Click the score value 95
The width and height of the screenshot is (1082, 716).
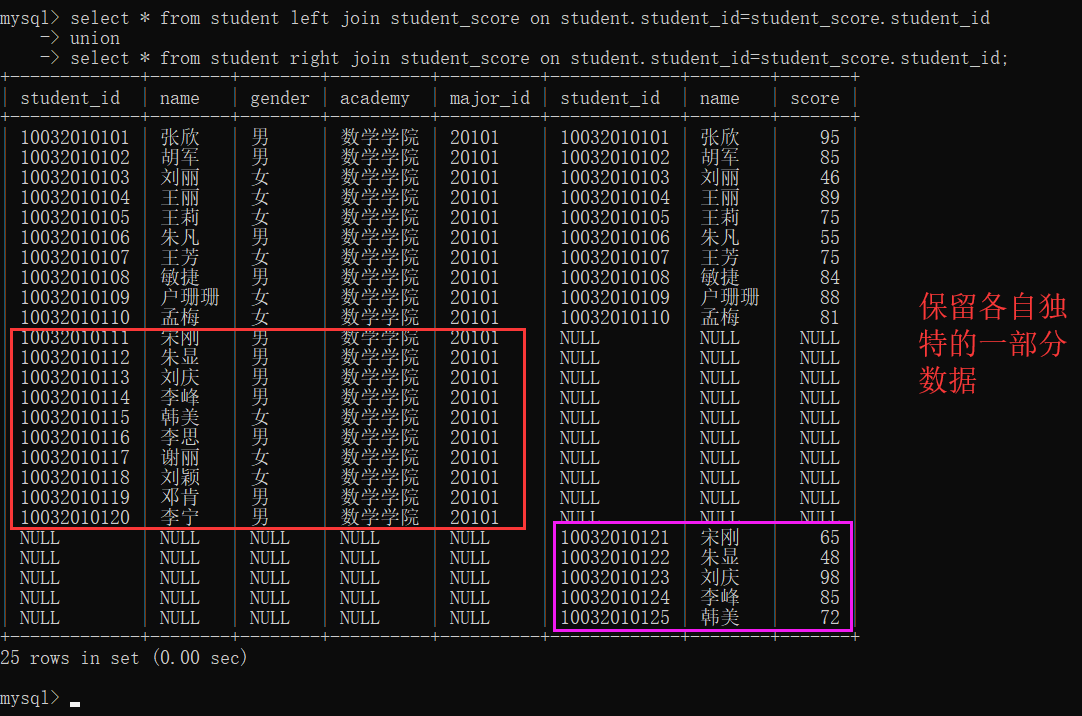(829, 137)
